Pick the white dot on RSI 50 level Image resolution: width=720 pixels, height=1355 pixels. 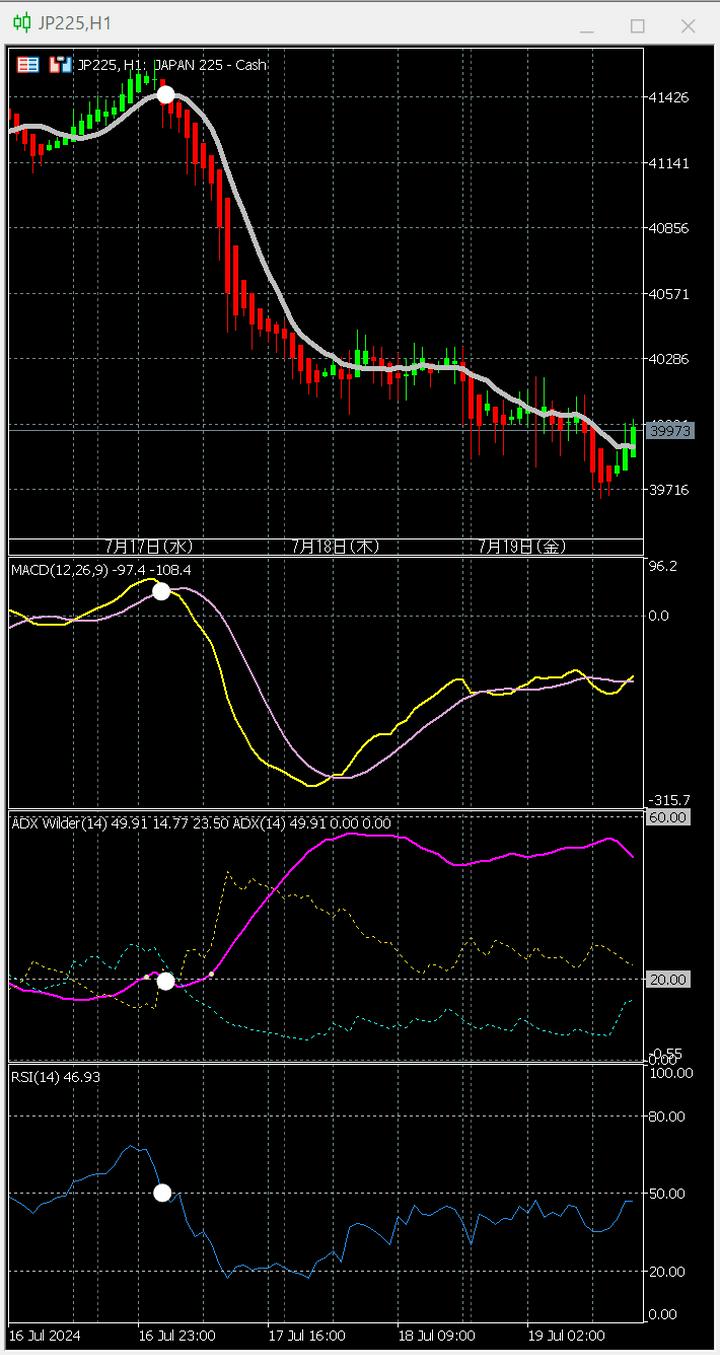click(162, 1192)
